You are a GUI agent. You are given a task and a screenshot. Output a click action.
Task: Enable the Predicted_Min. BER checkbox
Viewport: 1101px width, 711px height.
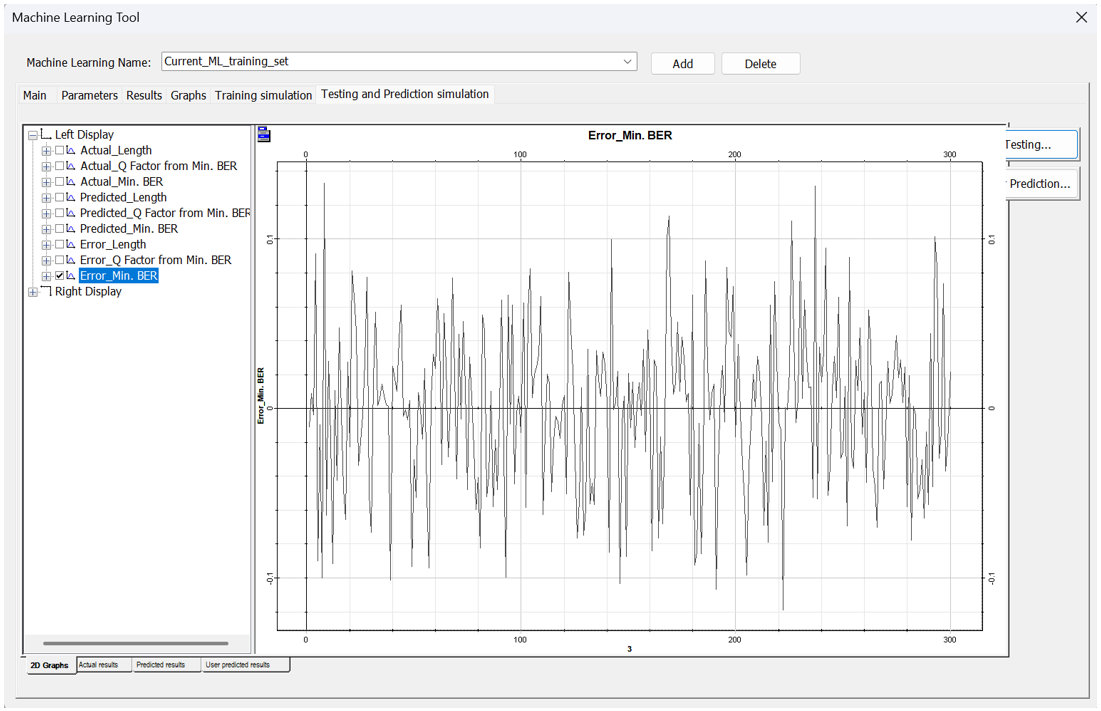pyautogui.click(x=60, y=229)
